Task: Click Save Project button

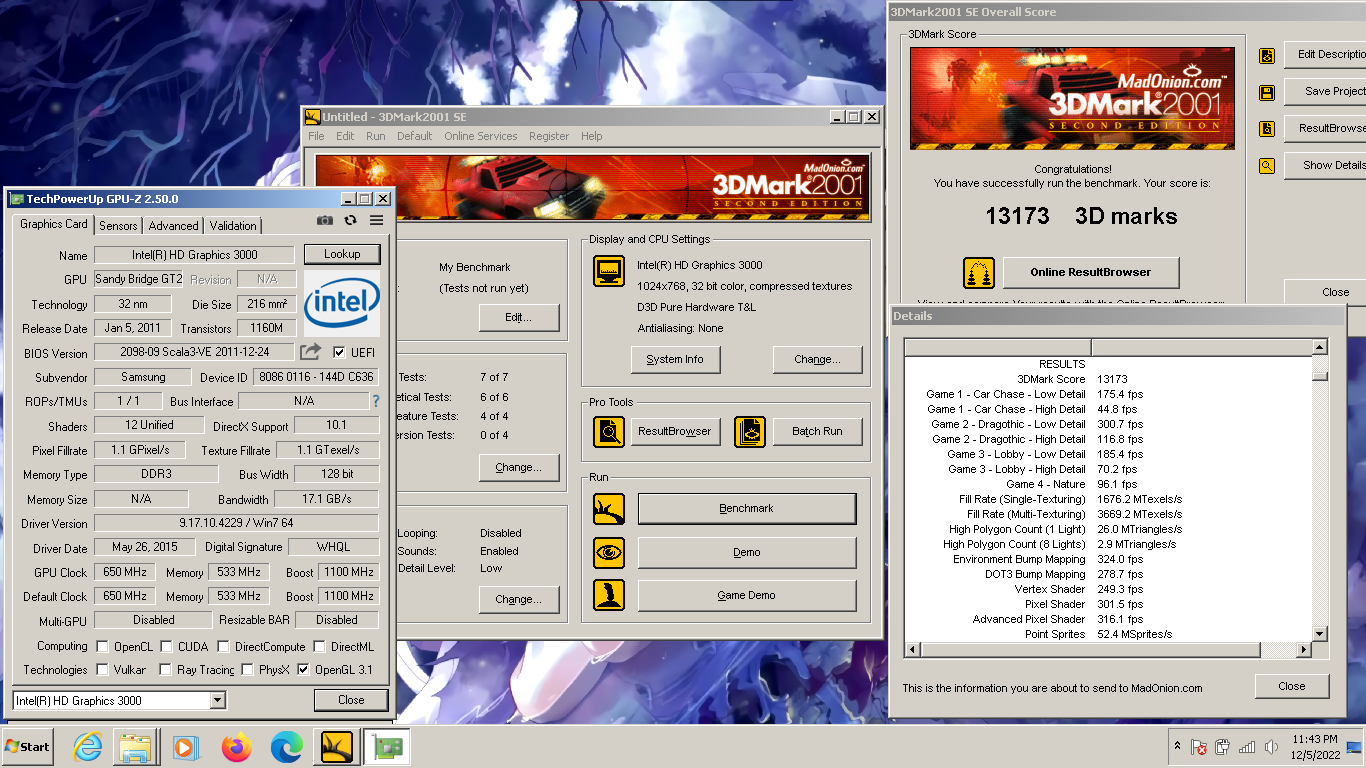Action: point(1325,91)
